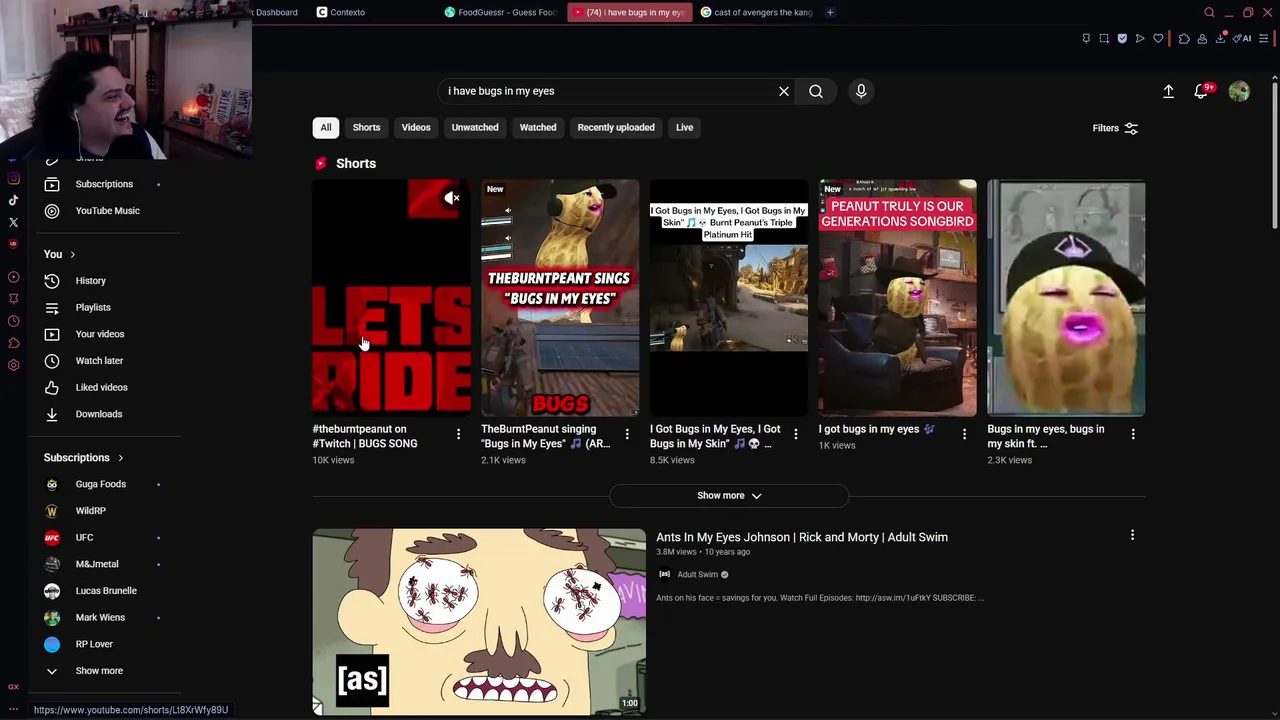Select the Live filter chip
Viewport: 1280px width, 720px height.
click(684, 127)
